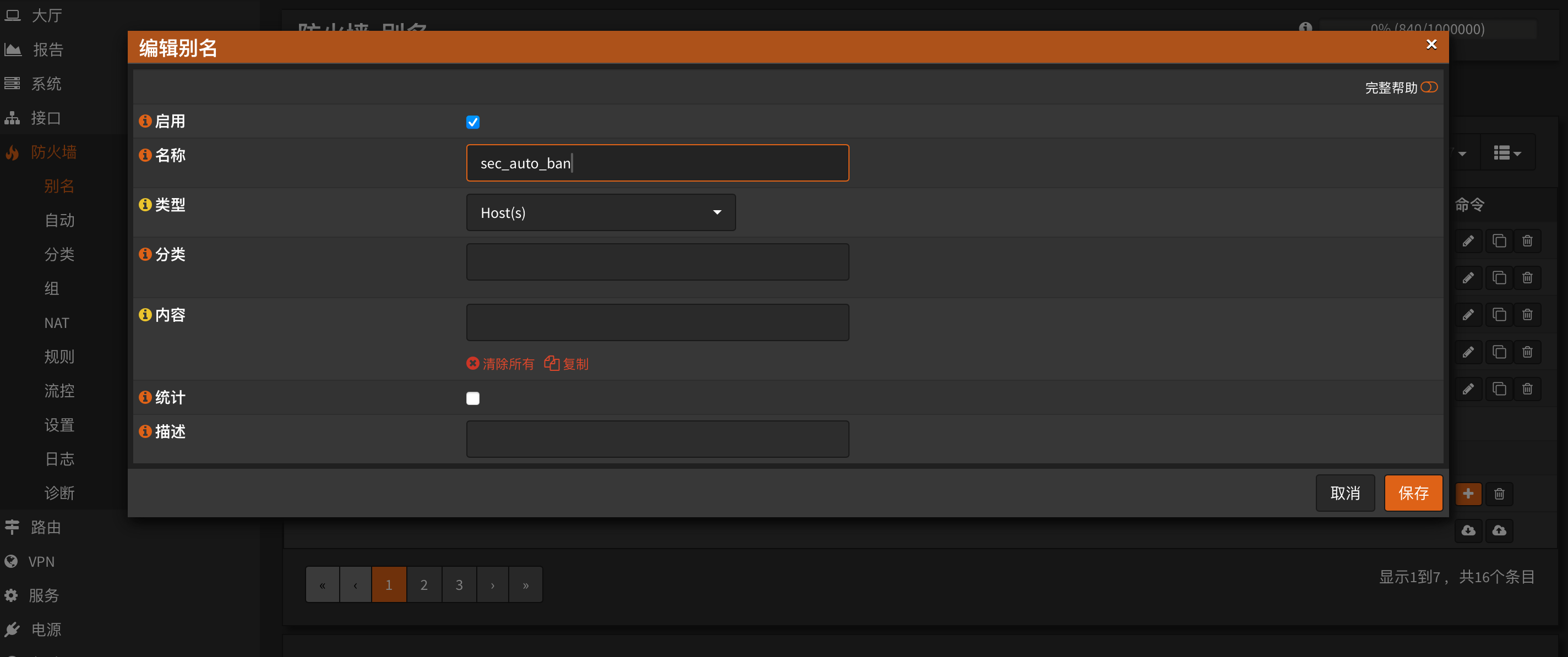The image size is (1568, 657).
Task: Click the info icon beside 内容 label
Action: click(x=145, y=315)
